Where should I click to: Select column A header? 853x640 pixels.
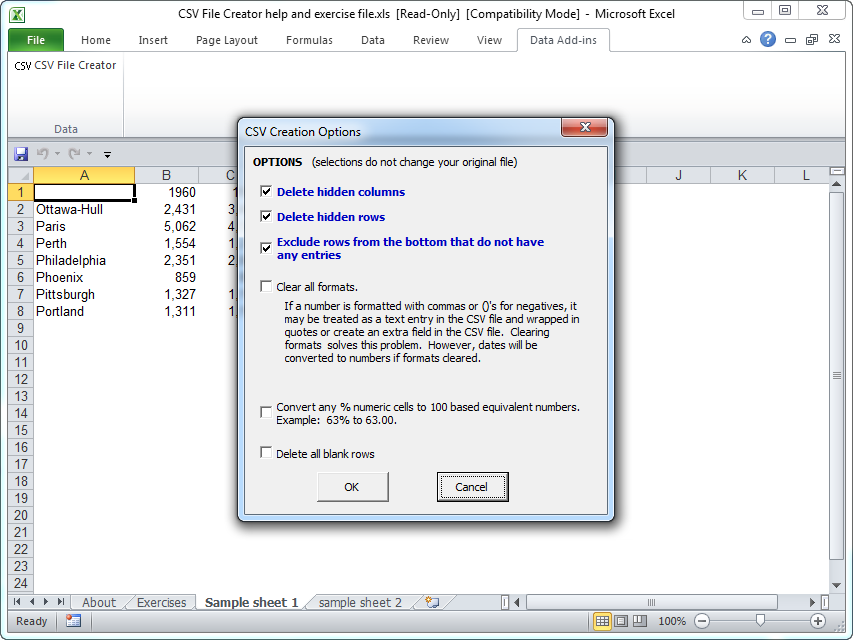[84, 175]
